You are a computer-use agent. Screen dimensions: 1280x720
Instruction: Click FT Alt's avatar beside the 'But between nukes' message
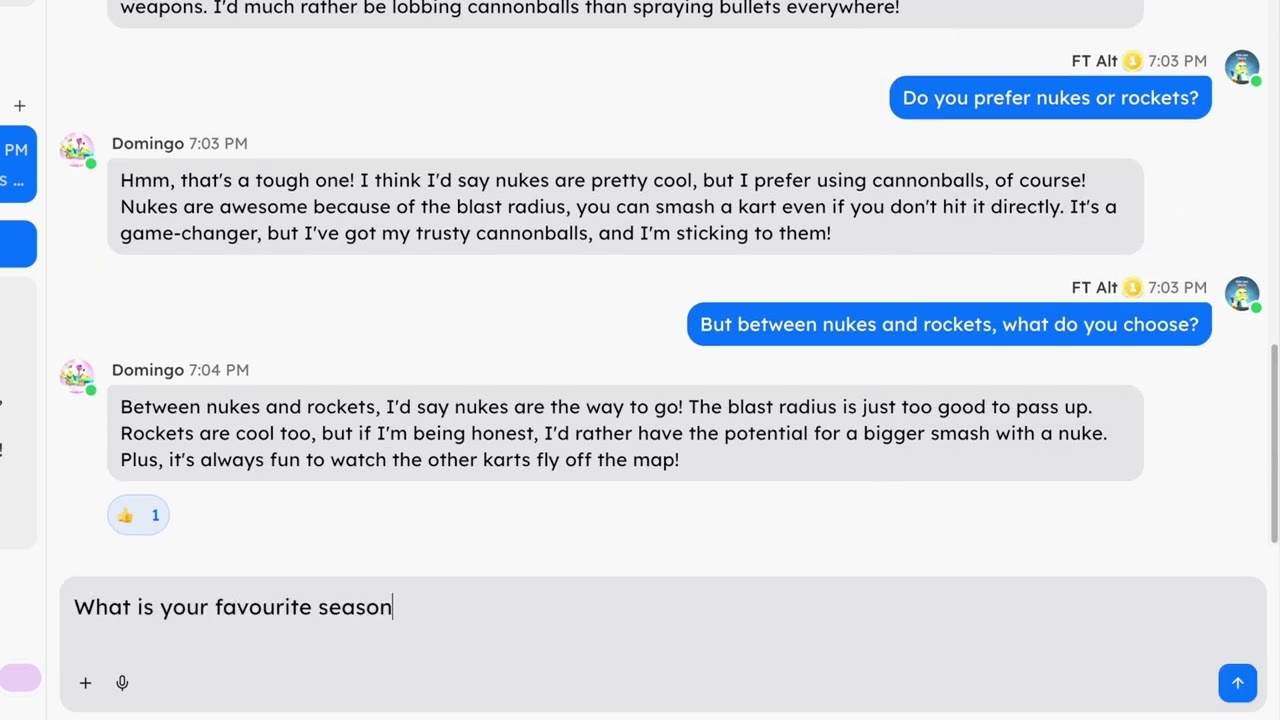click(1242, 294)
